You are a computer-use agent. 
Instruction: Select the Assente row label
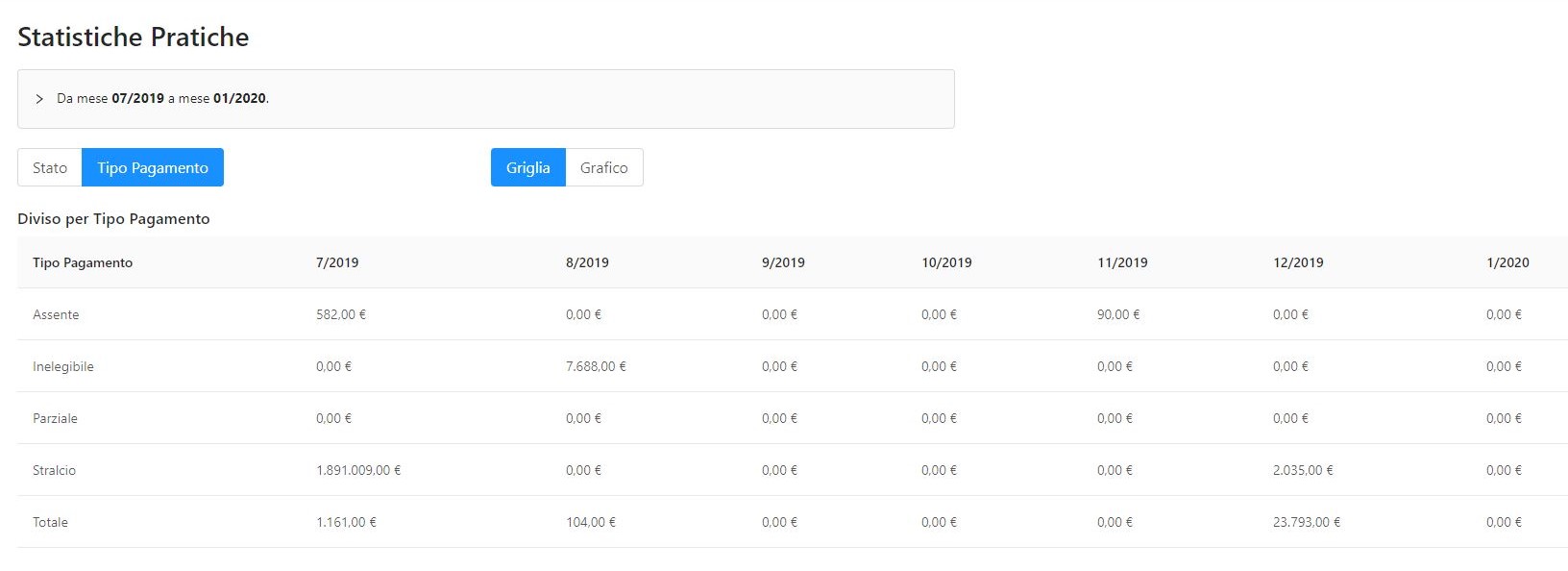tap(56, 314)
